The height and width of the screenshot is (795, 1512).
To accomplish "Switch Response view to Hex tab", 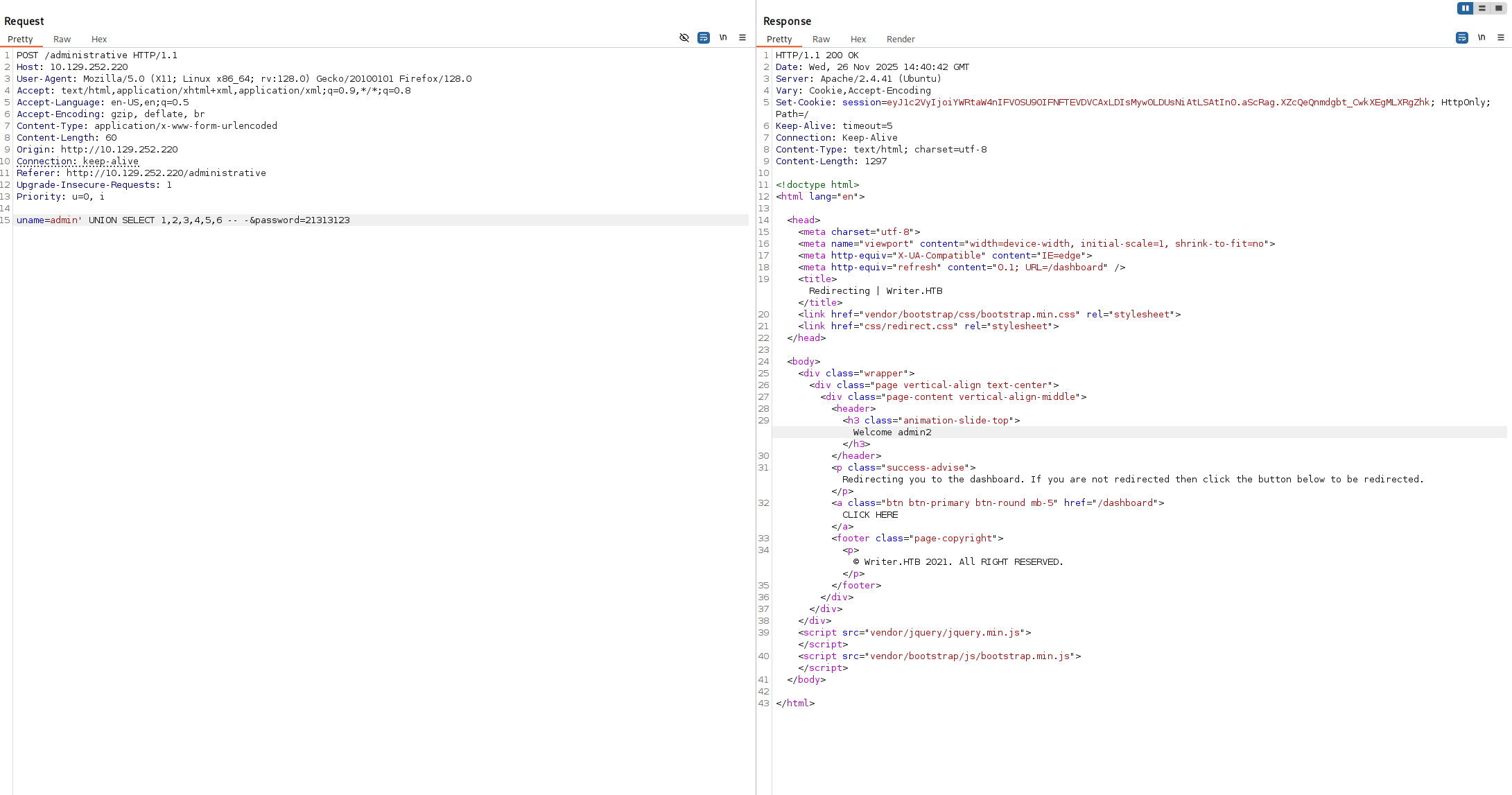I will click(858, 40).
